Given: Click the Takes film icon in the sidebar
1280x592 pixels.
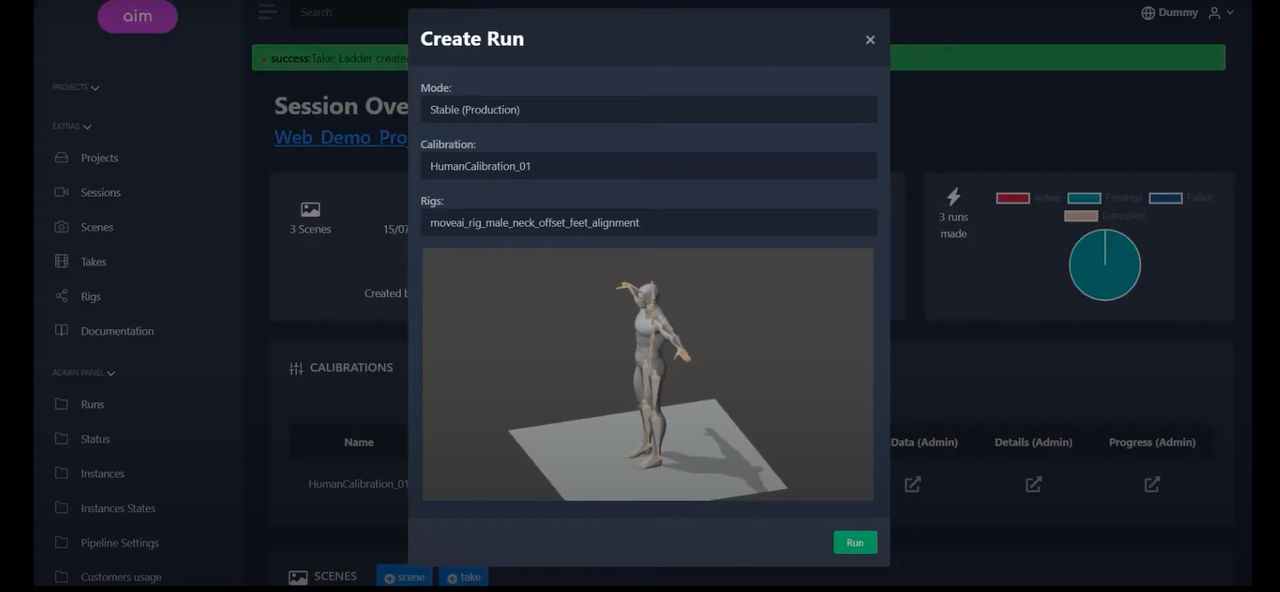Looking at the screenshot, I should pos(62,262).
